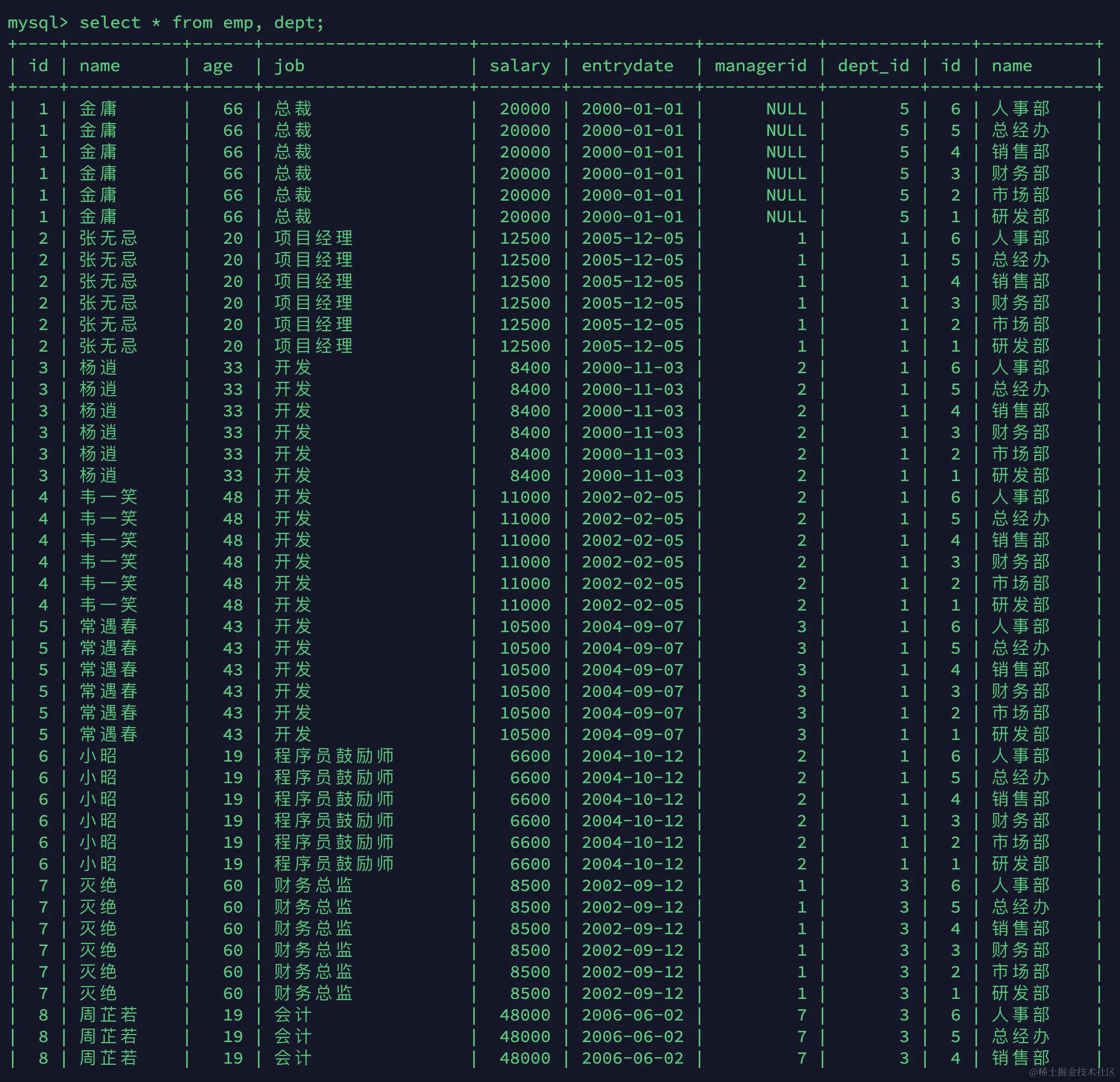Click the managerid column header
1120x1082 pixels.
coord(760,66)
